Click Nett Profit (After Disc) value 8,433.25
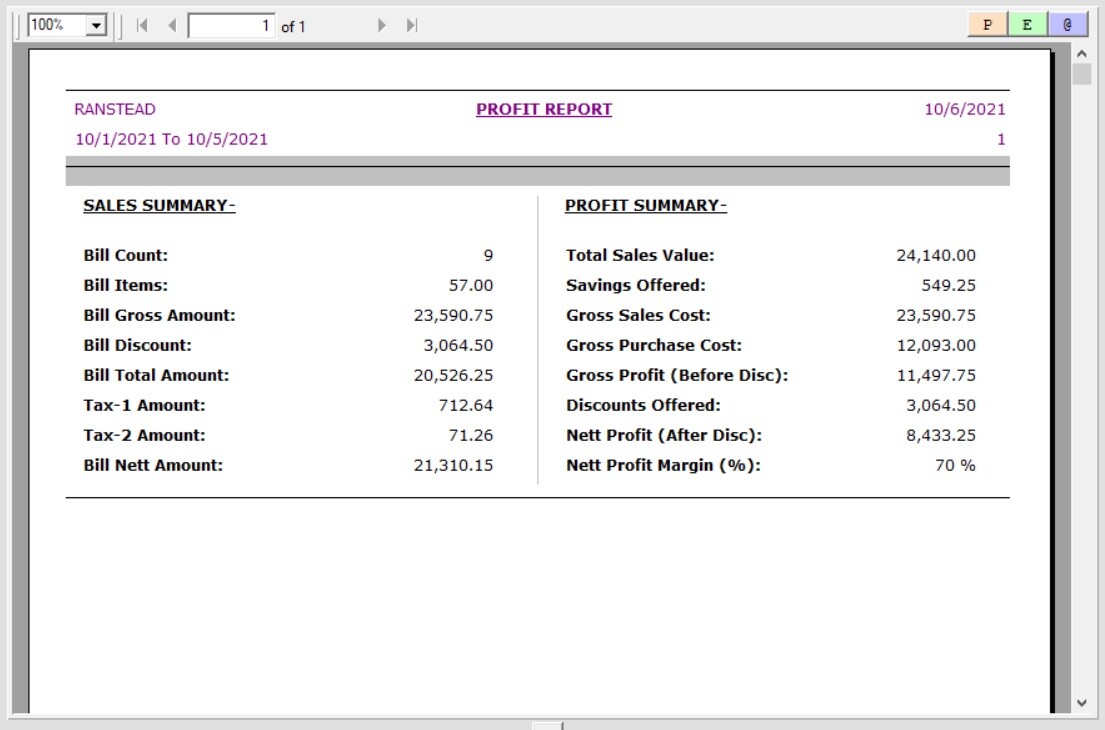The image size is (1105, 730). click(941, 435)
